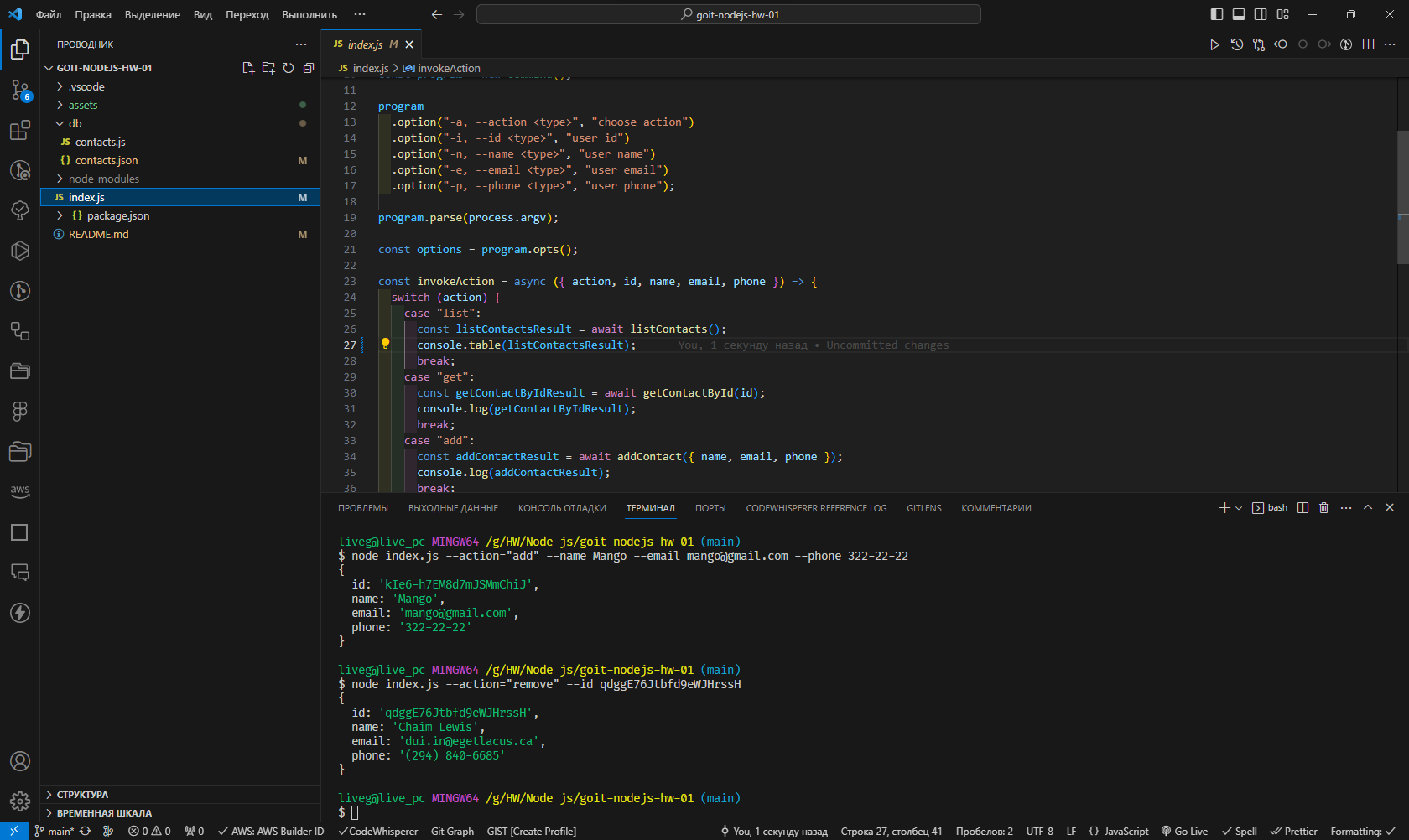Open the AWS toolkit sidebar icon

pos(20,491)
